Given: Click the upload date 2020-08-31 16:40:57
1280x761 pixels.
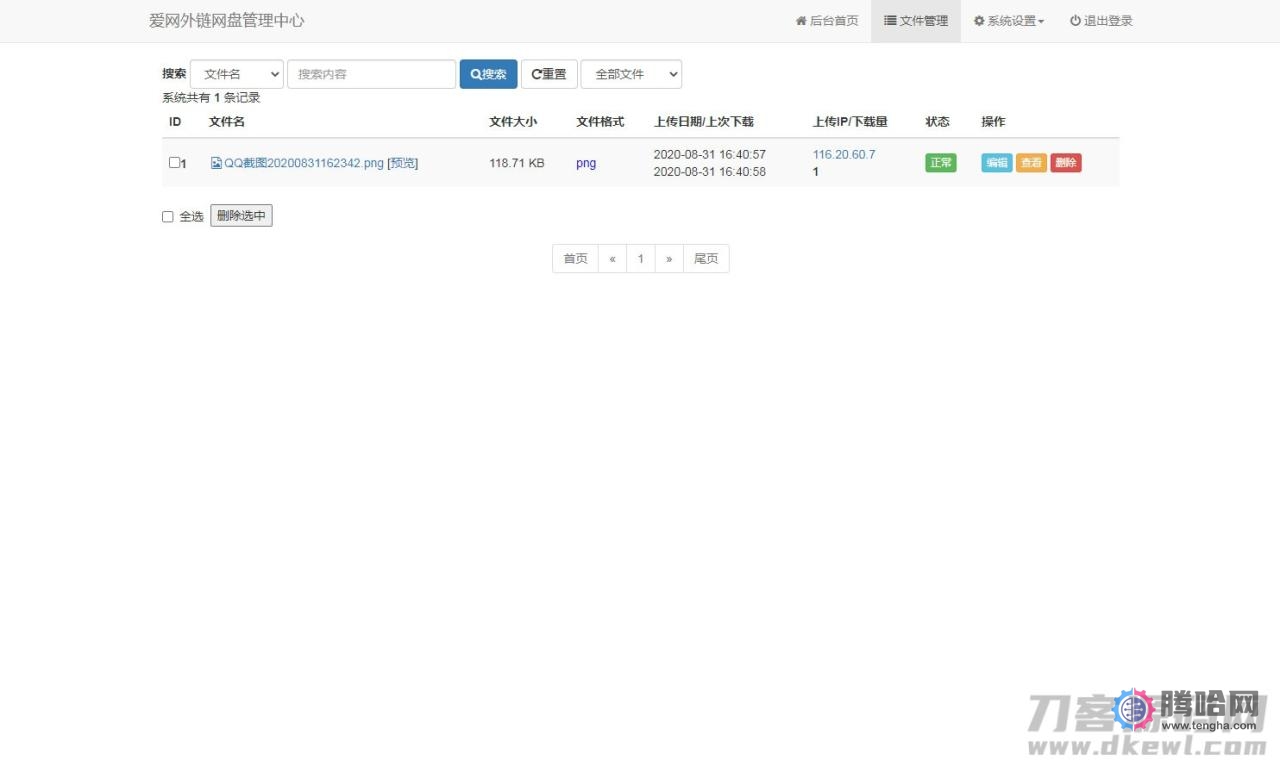Looking at the screenshot, I should 710,154.
